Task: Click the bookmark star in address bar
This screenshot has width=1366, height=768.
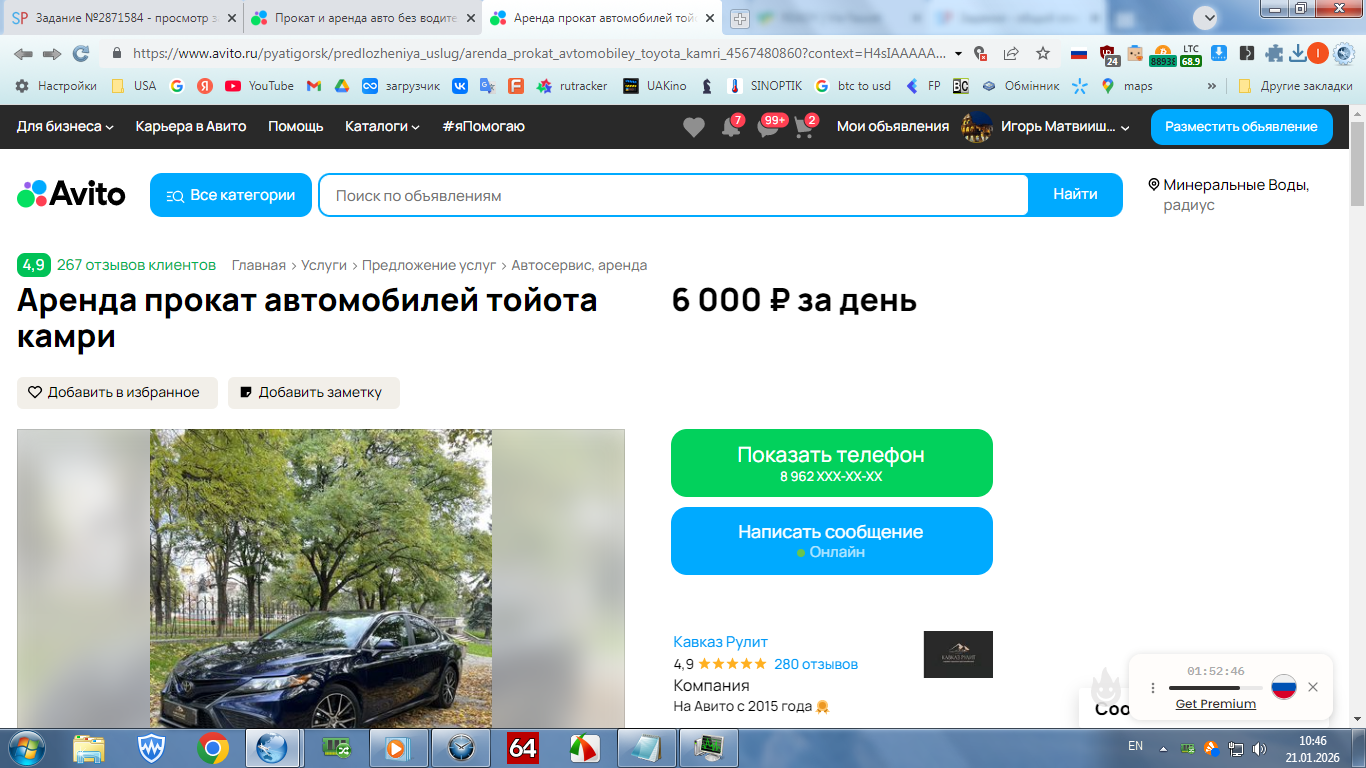Action: tap(1043, 53)
